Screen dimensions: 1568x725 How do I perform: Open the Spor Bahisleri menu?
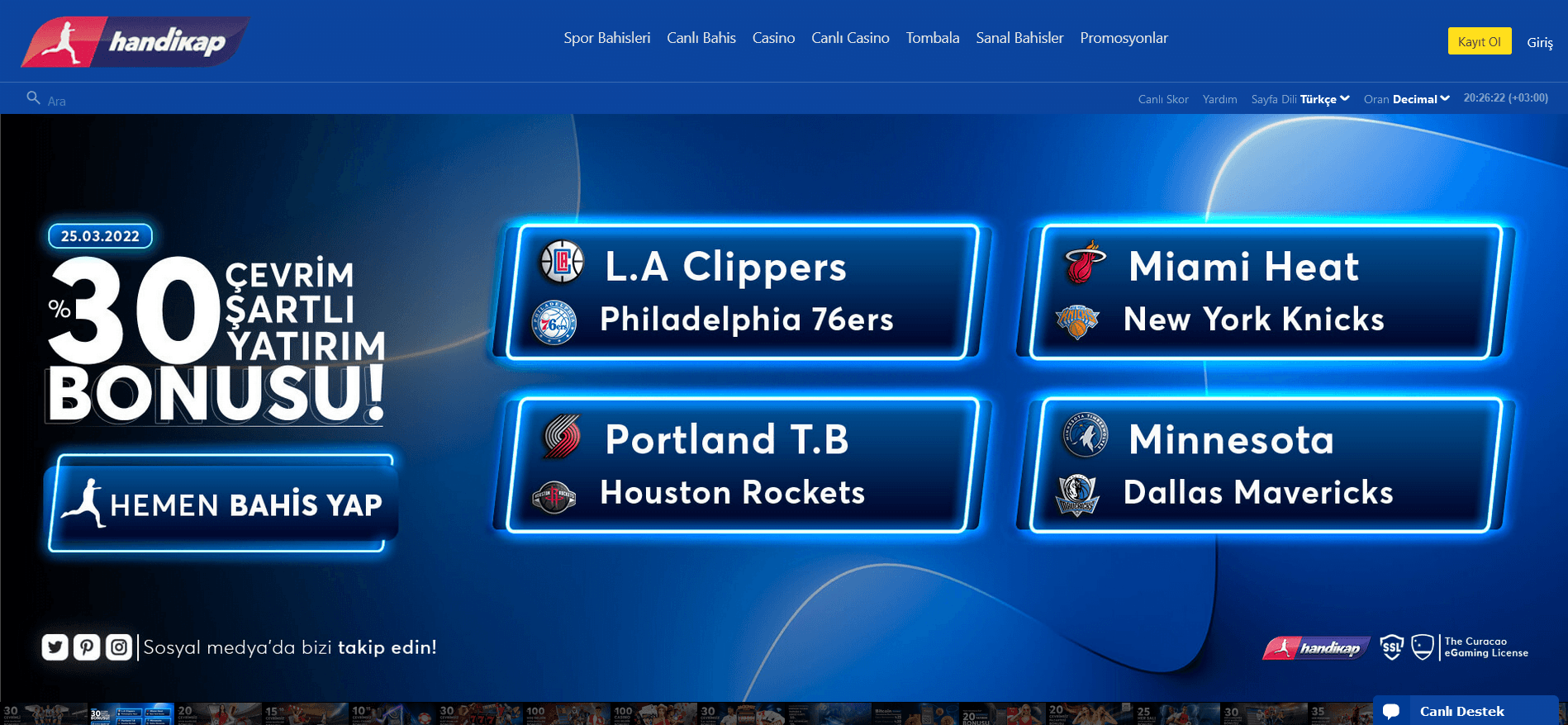point(607,38)
